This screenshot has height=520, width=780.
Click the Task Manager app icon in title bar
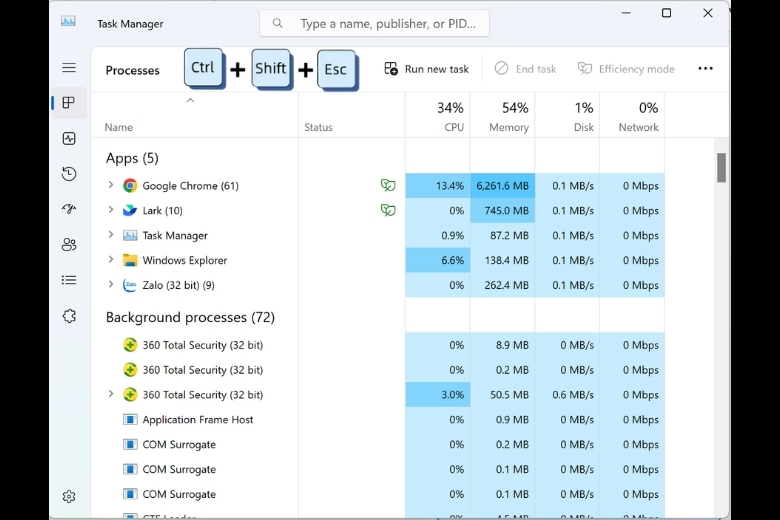point(68,21)
